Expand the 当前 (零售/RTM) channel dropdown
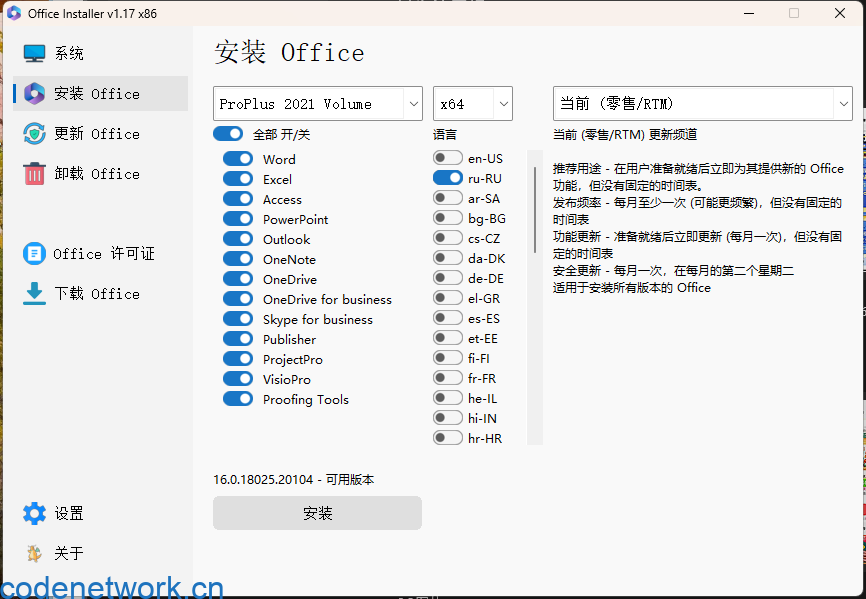The width and height of the screenshot is (866, 599). click(703, 103)
